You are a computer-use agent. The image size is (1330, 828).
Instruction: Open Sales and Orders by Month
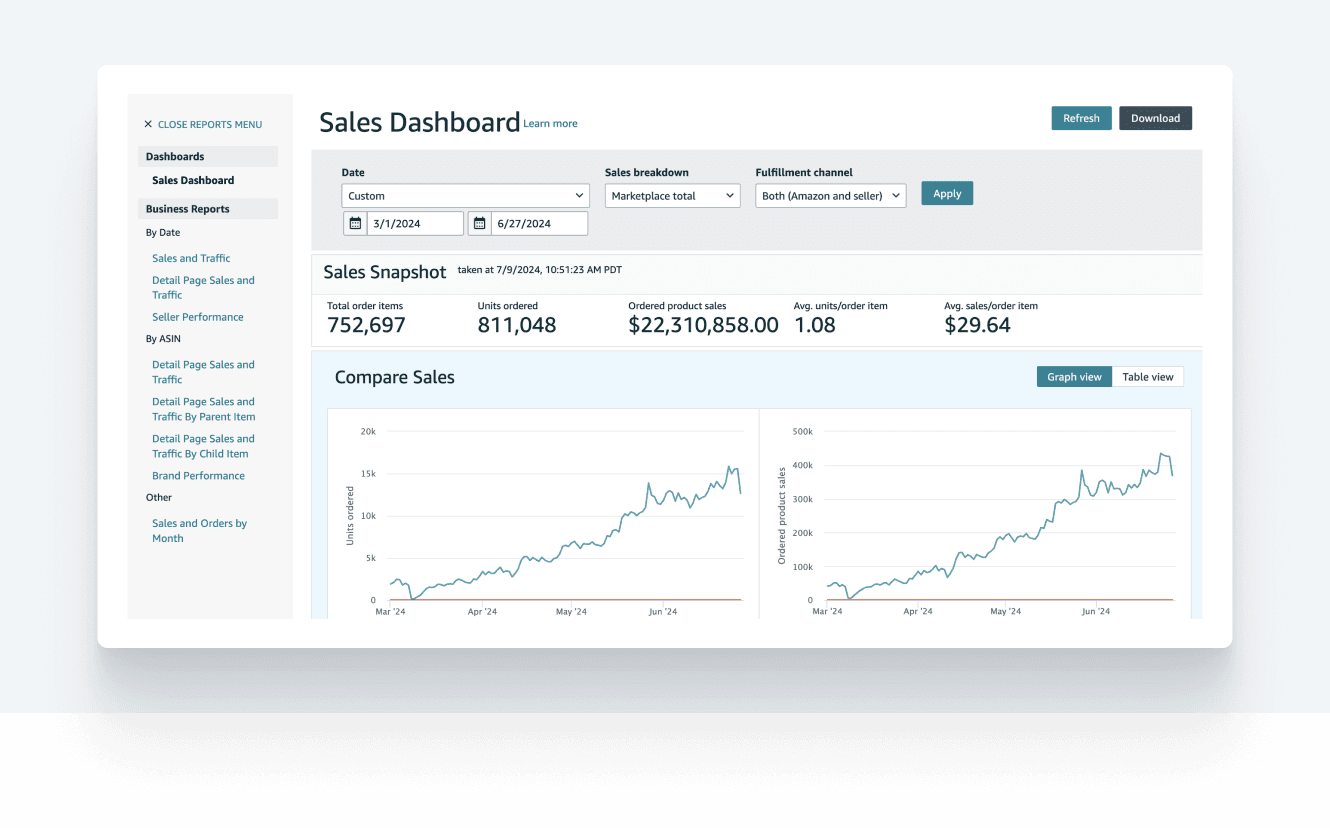point(199,531)
